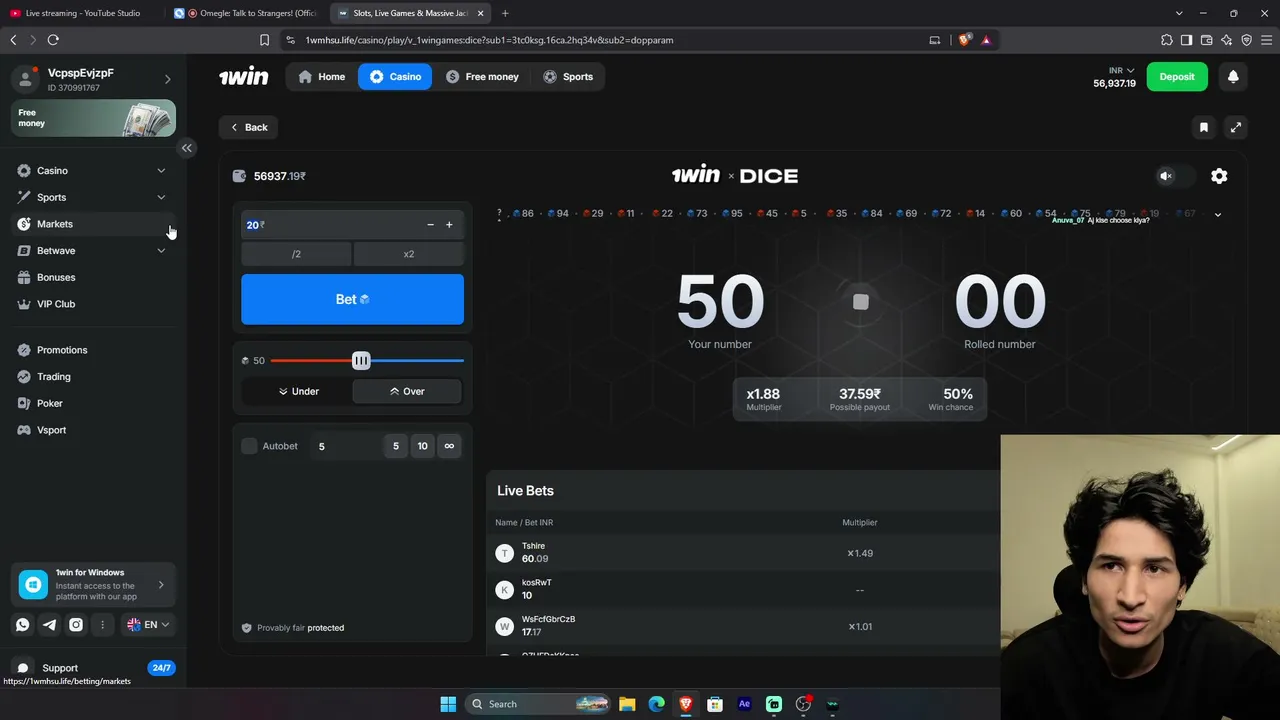The width and height of the screenshot is (1280, 720).
Task: Open 1win for Windows app banner
Action: (94, 585)
